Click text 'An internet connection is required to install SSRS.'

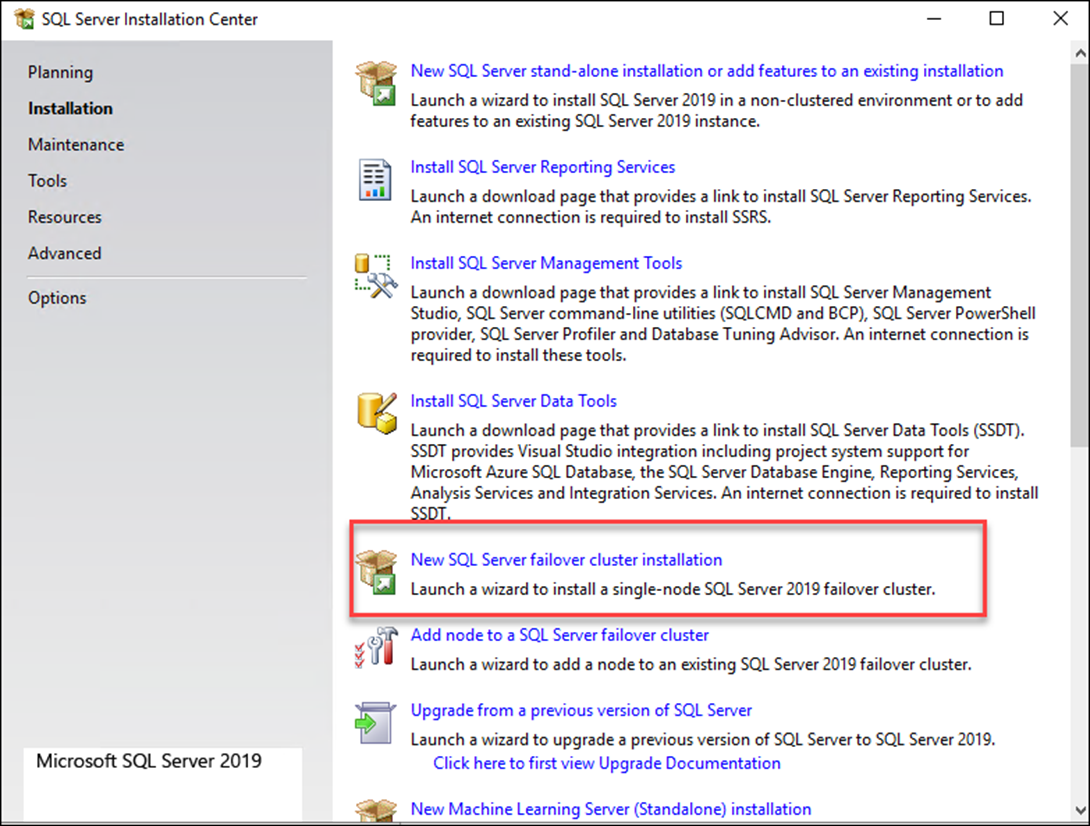(x=591, y=217)
